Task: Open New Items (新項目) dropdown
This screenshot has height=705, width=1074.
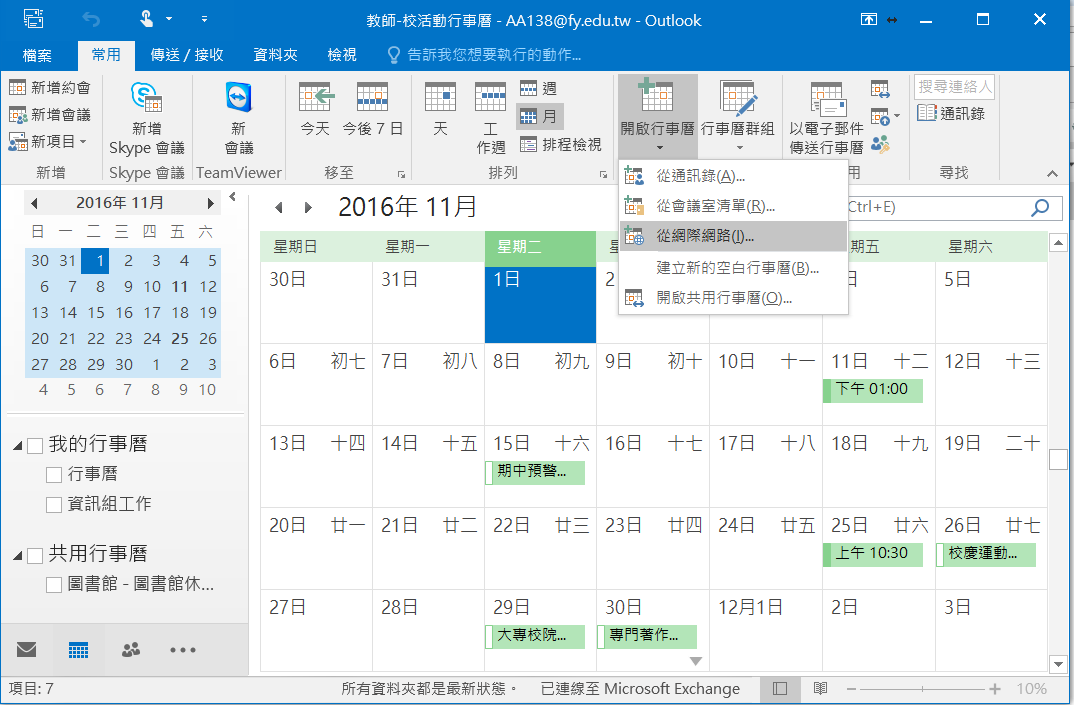Action: [x=48, y=141]
